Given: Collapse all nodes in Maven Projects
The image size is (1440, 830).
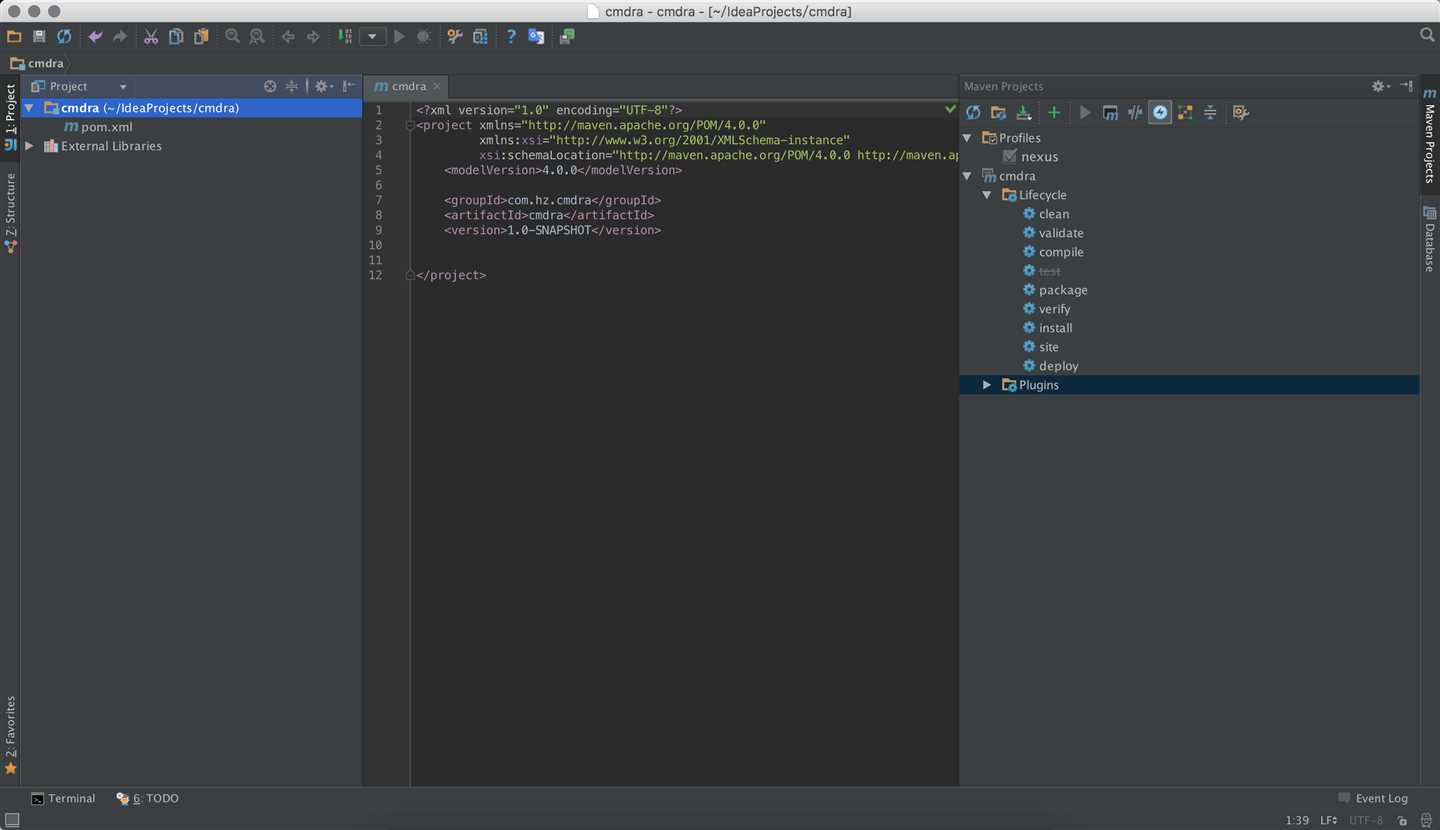Looking at the screenshot, I should click(x=1210, y=113).
